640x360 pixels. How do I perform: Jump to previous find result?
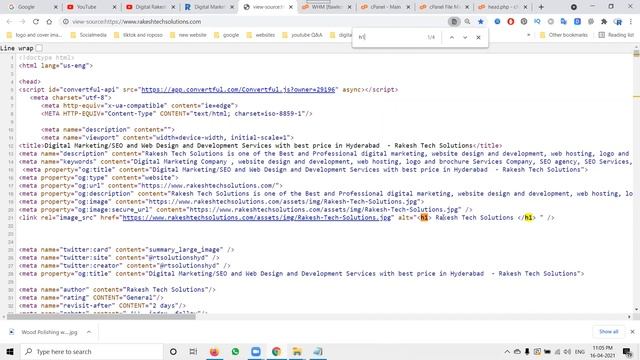coord(452,37)
